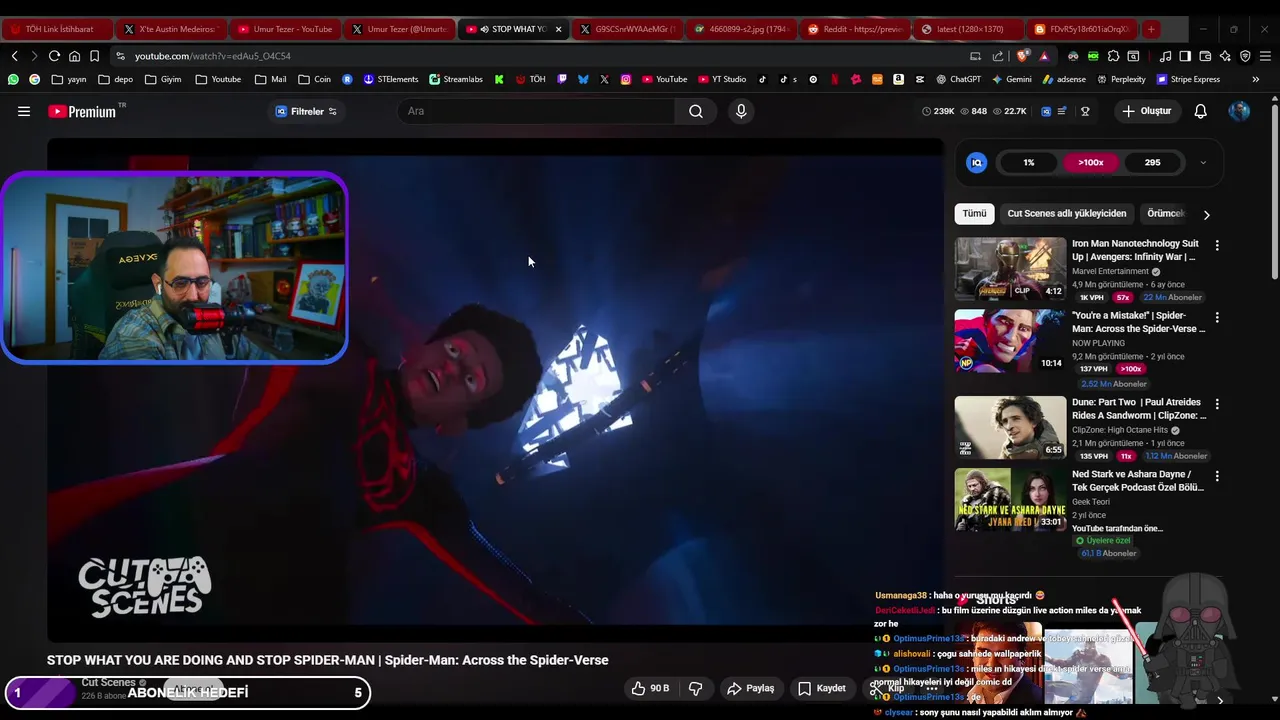Go back to previous page
1280x720 pixels.
click(14, 56)
